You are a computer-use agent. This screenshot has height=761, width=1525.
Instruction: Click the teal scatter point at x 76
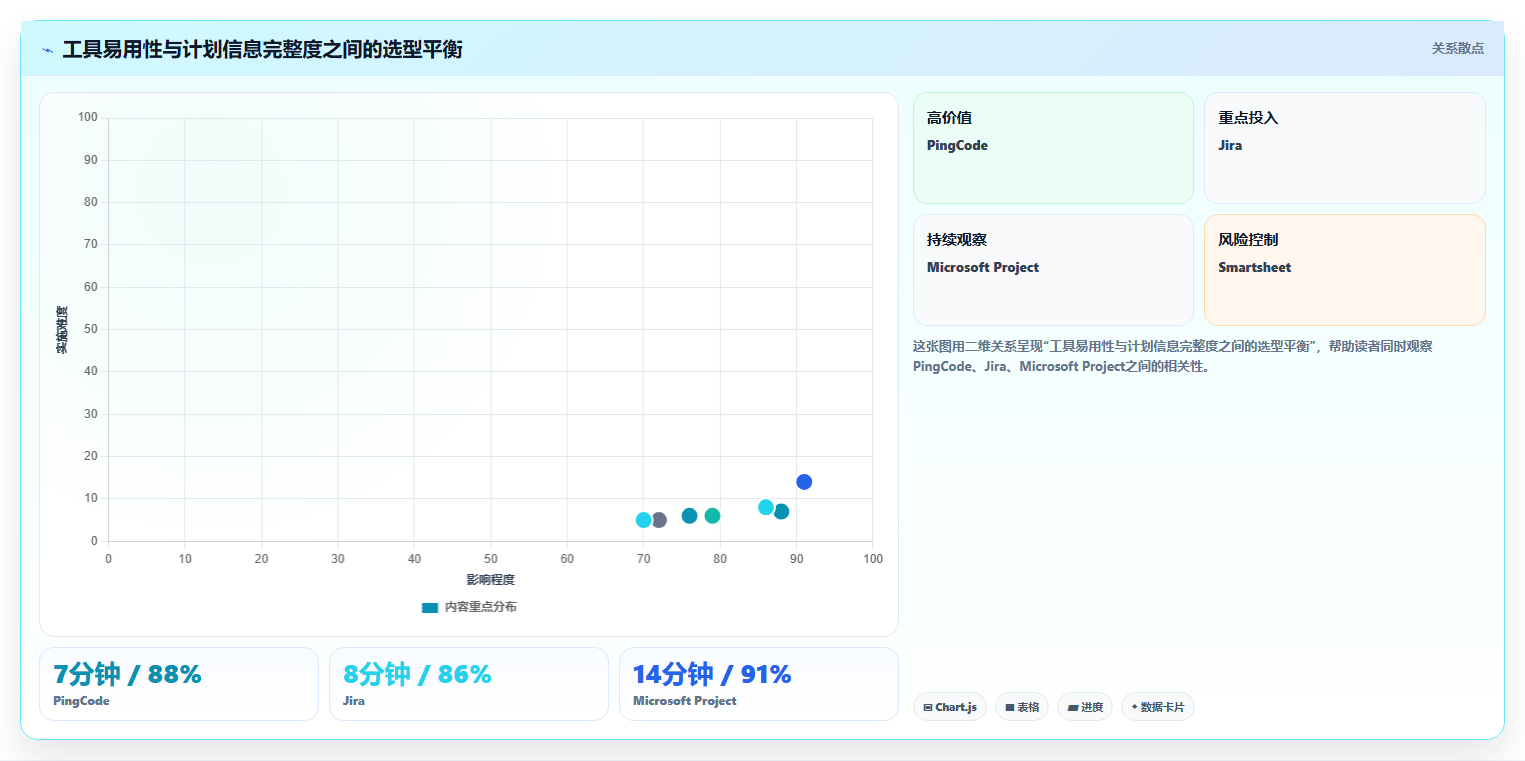tap(689, 516)
